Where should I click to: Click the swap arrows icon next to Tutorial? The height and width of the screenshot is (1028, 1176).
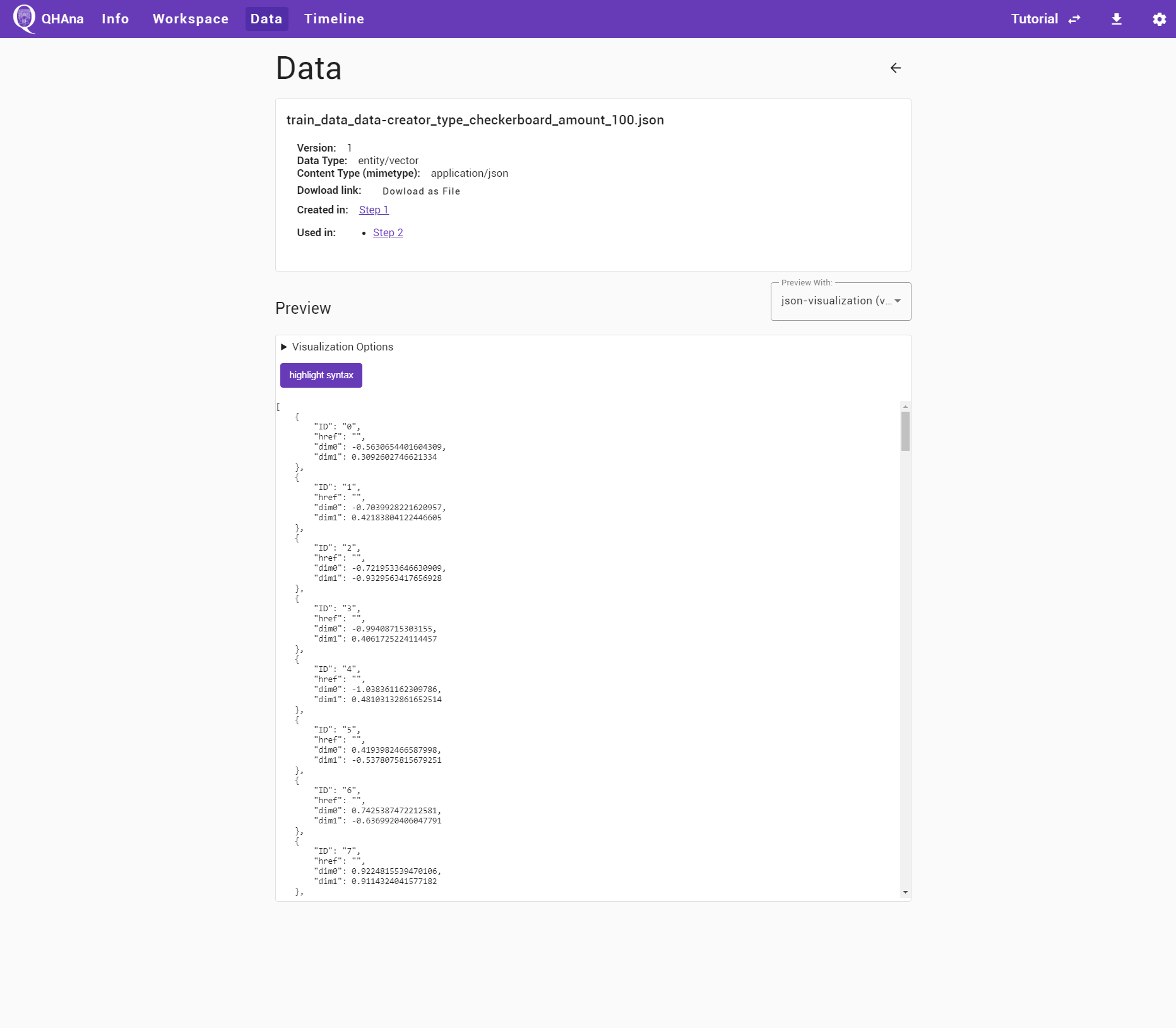[x=1074, y=20]
